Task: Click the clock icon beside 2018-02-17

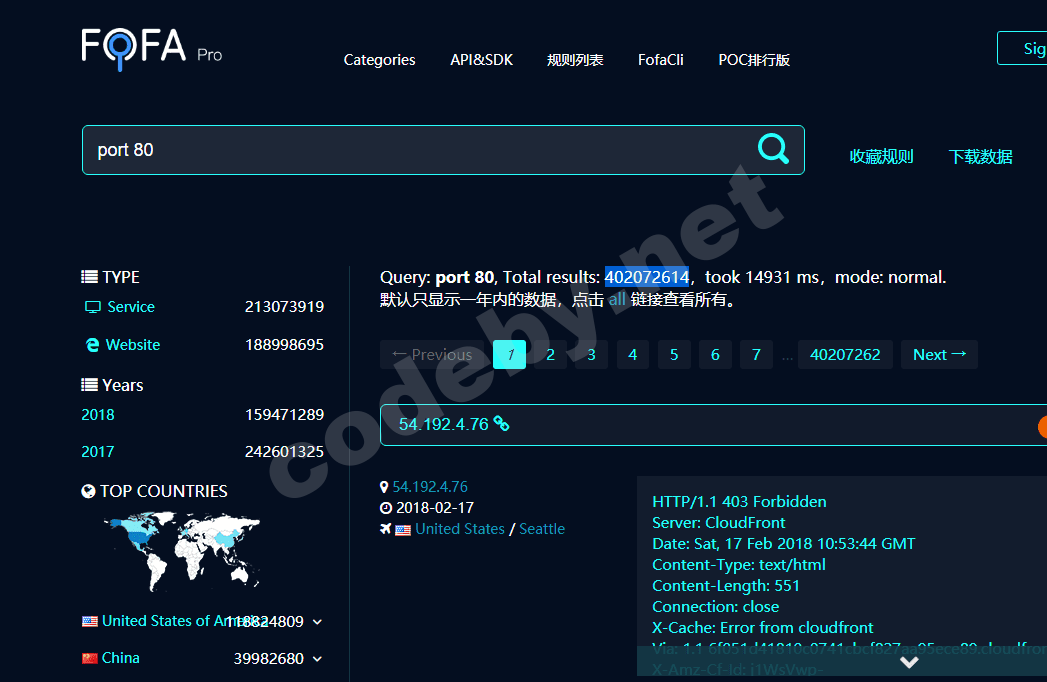Action: [386, 508]
